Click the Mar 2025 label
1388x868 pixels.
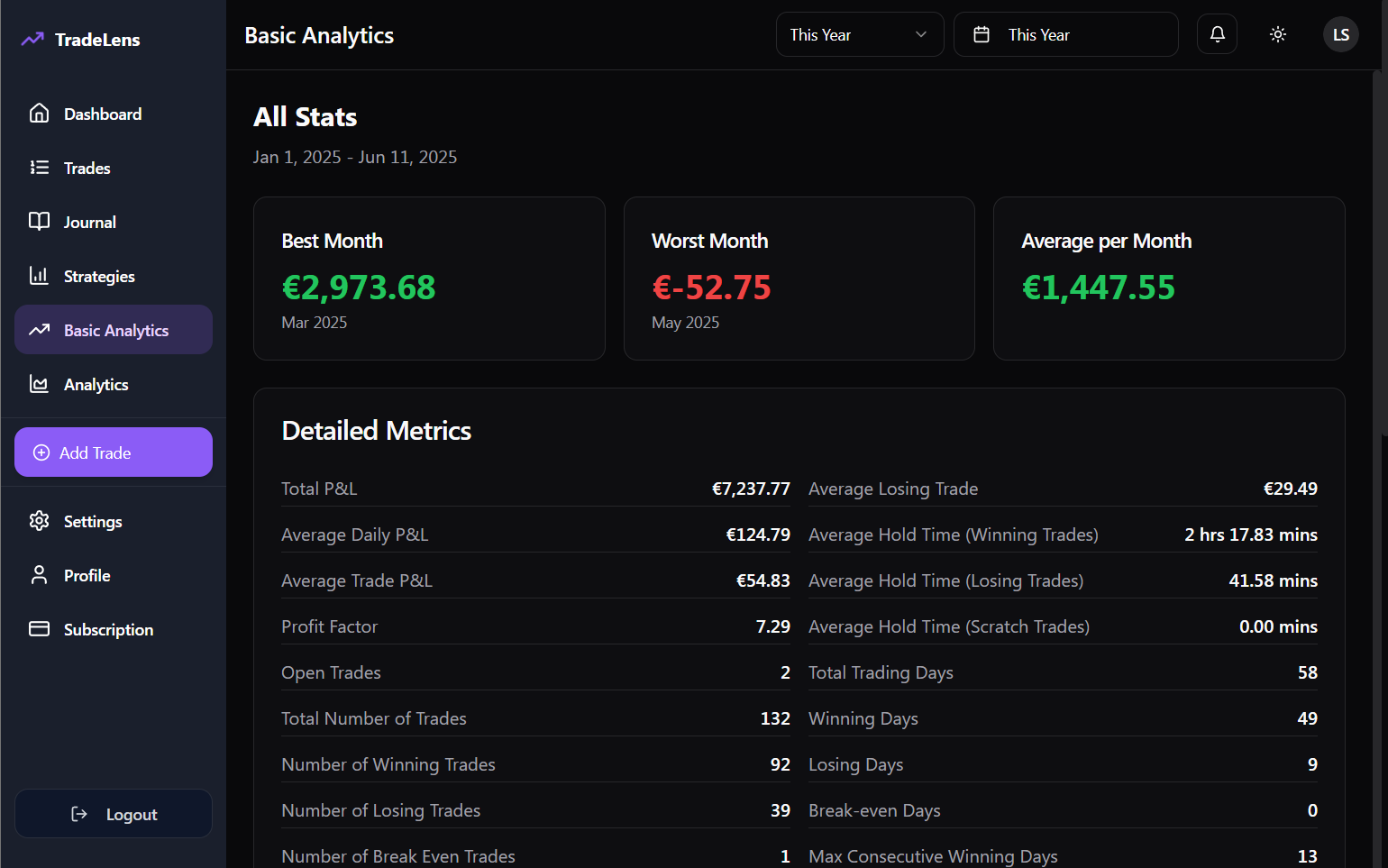315,323
